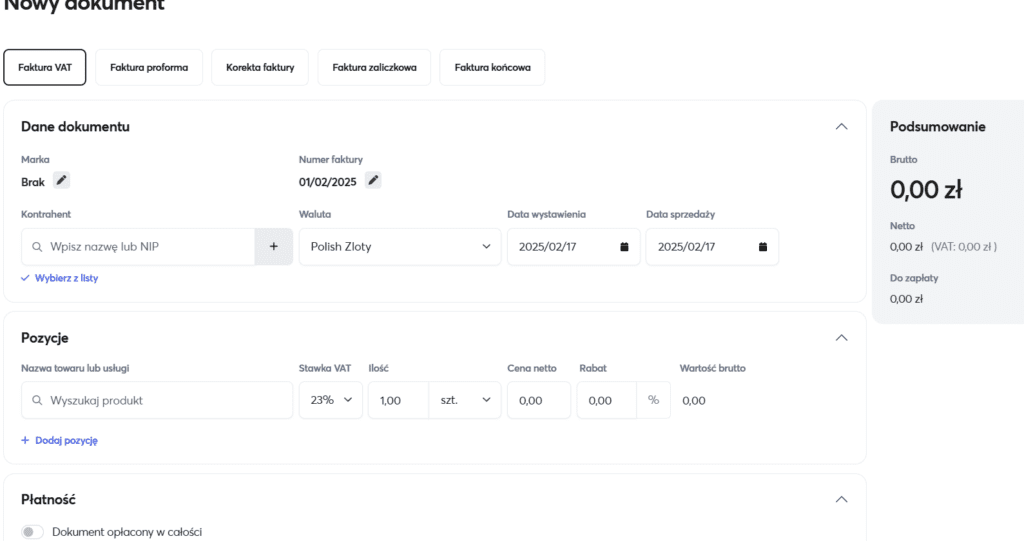Switch to Korekta faktury tab

pyautogui.click(x=260, y=68)
